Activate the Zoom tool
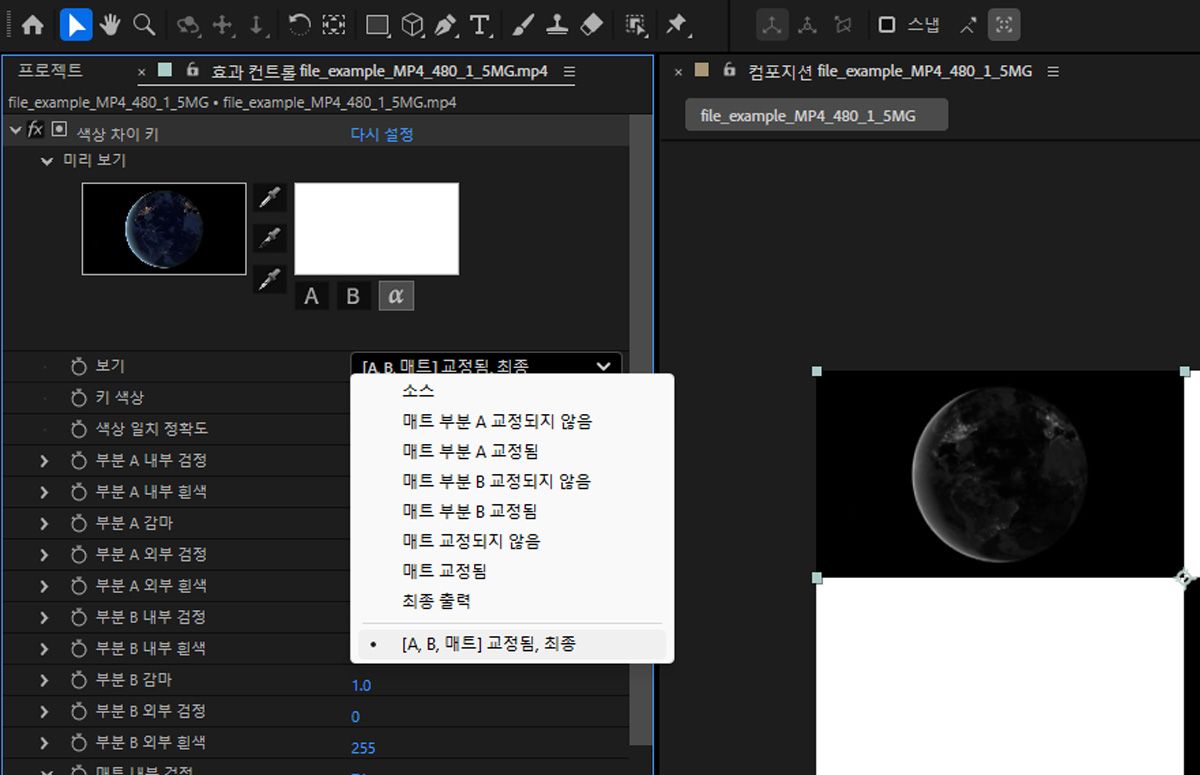This screenshot has height=775, width=1200. click(x=143, y=25)
